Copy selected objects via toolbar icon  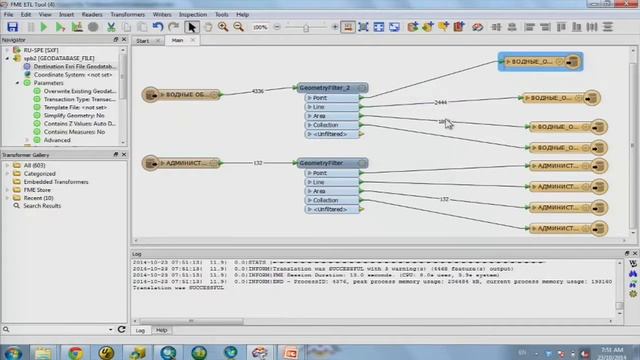coord(127,27)
